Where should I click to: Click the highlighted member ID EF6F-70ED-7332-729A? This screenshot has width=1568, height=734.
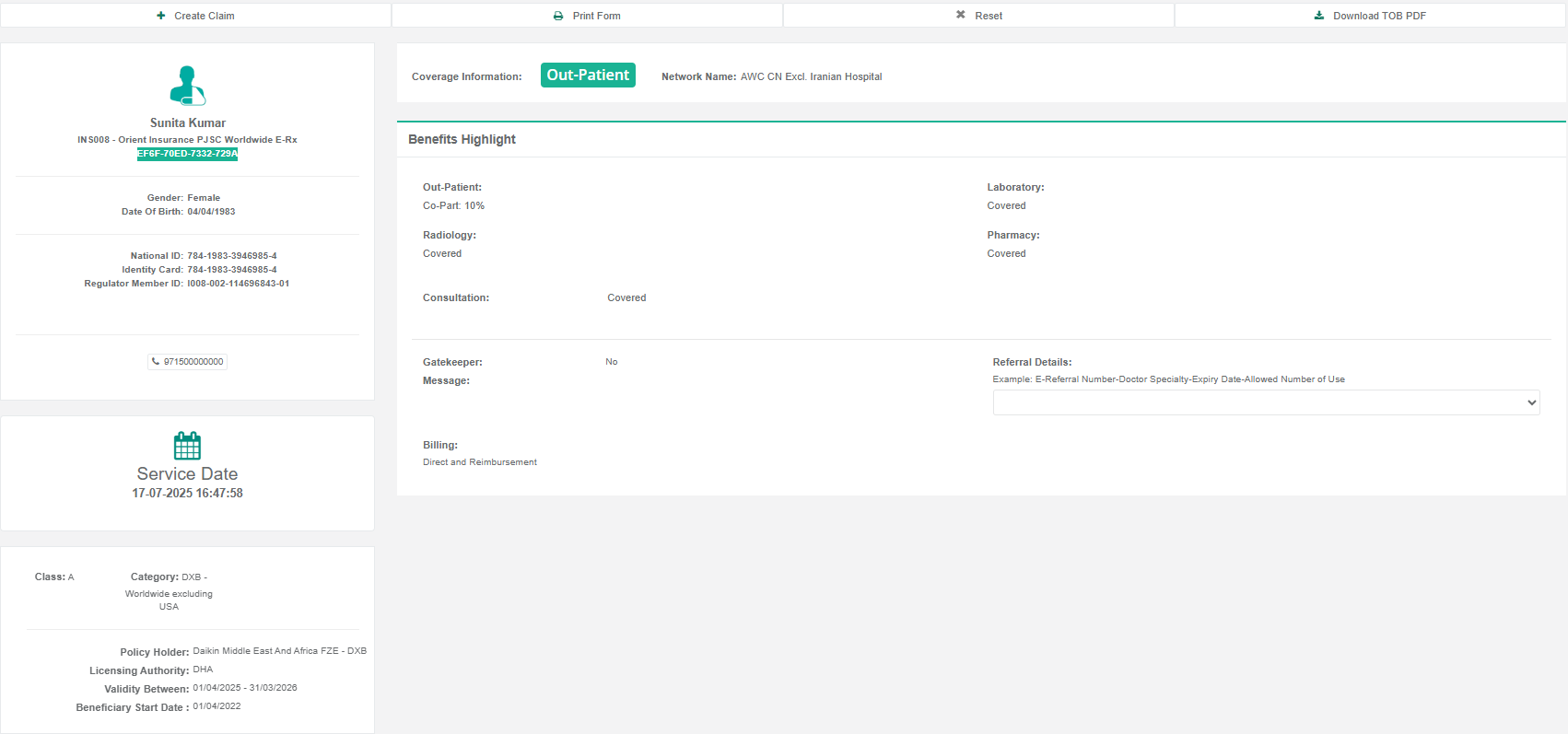click(187, 154)
